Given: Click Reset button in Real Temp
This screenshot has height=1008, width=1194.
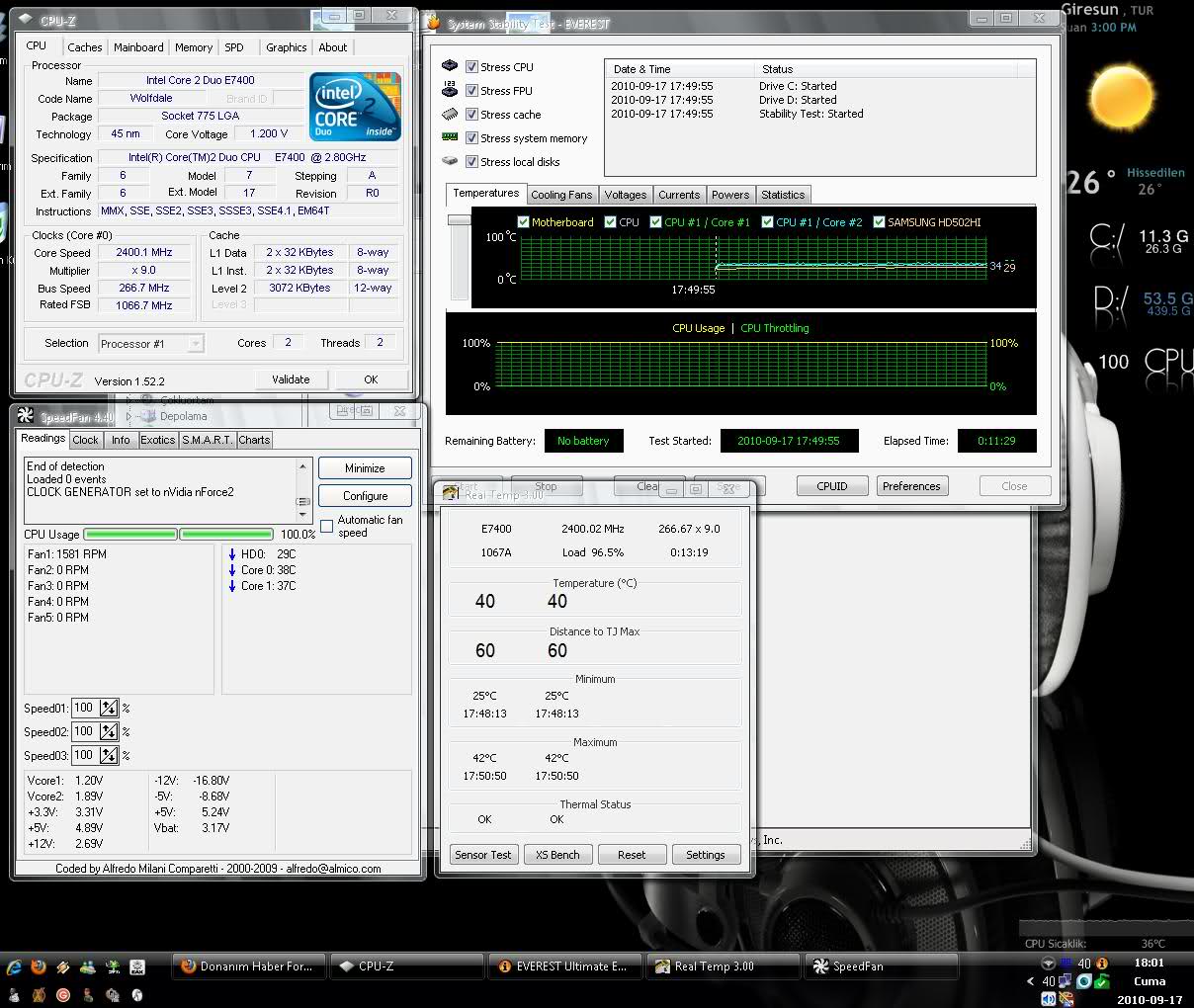Looking at the screenshot, I should 632,855.
